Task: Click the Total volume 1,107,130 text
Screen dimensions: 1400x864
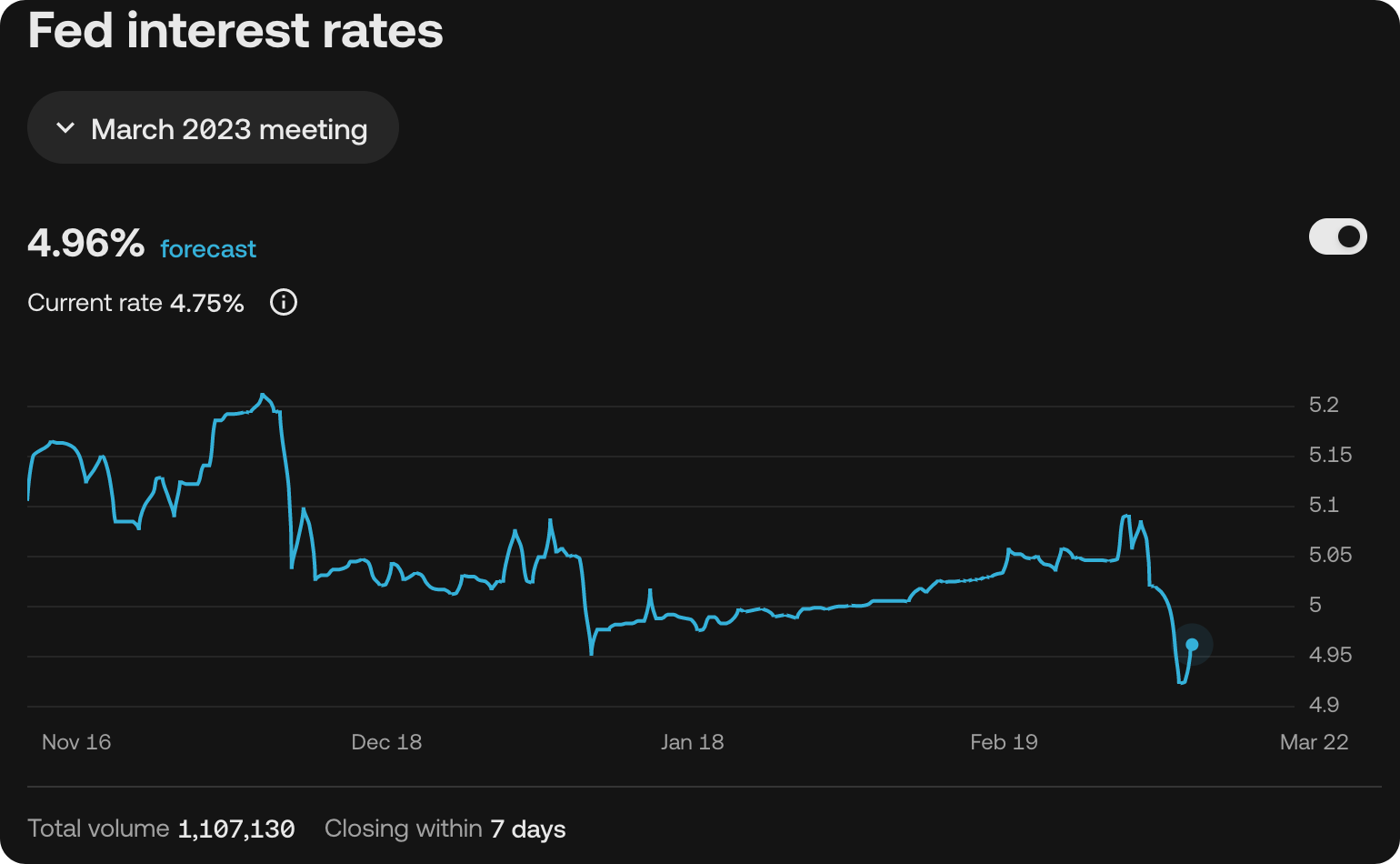Action: (161, 829)
